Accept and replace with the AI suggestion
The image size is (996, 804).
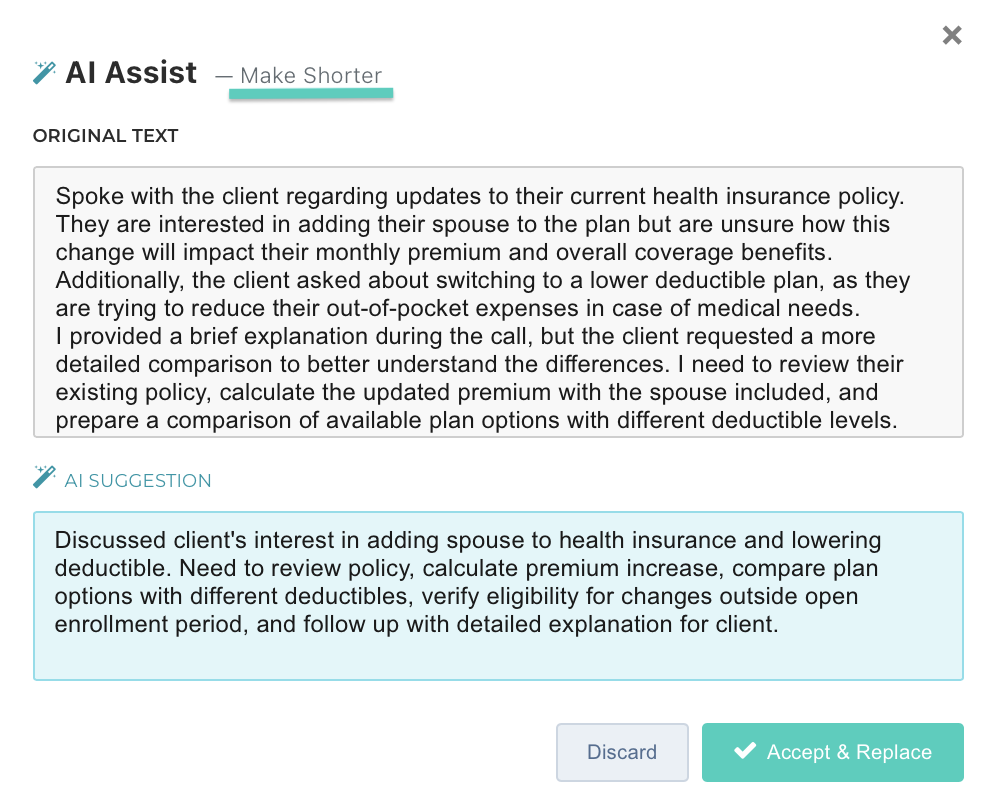click(x=832, y=752)
